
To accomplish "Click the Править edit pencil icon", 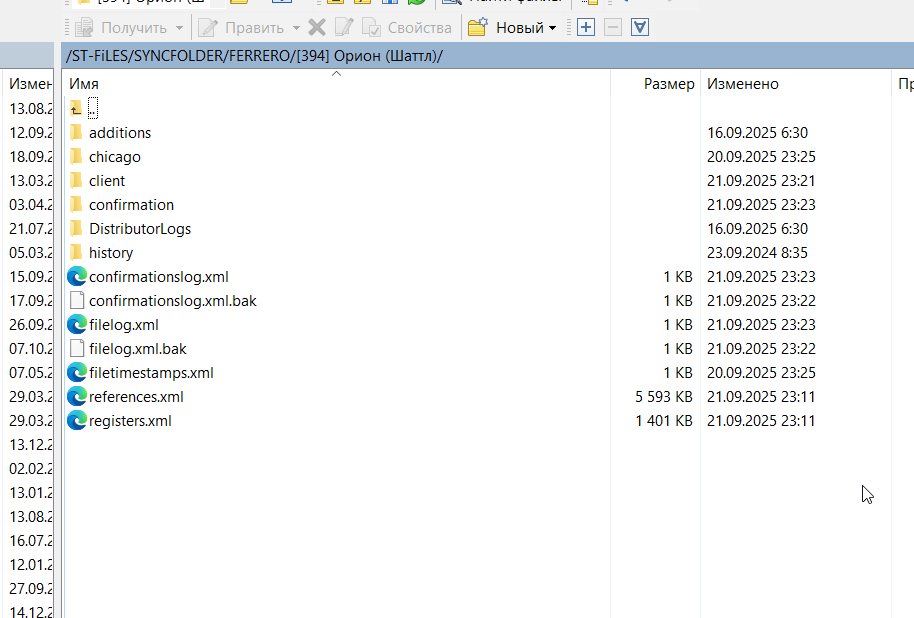I will [x=208, y=28].
